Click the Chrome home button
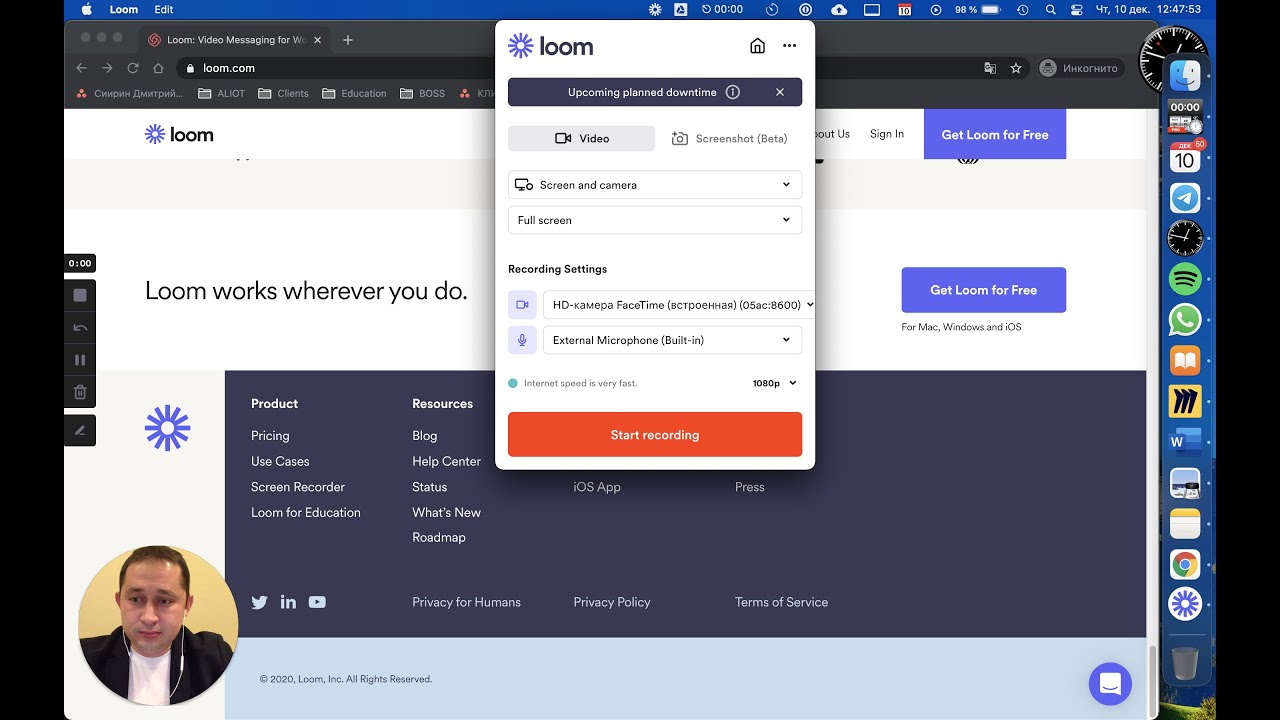Screen dimensions: 1280x720 click(158, 68)
